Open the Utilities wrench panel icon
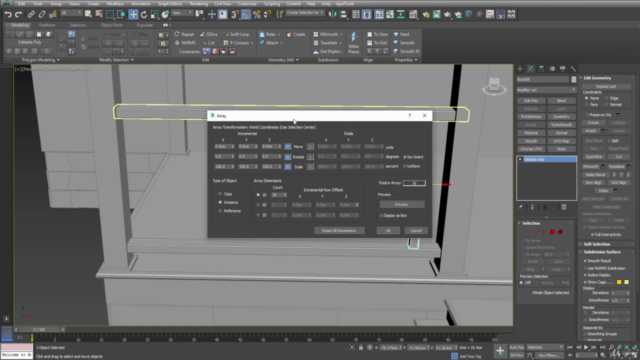Screen dimensions: 640x360 click(x=573, y=69)
